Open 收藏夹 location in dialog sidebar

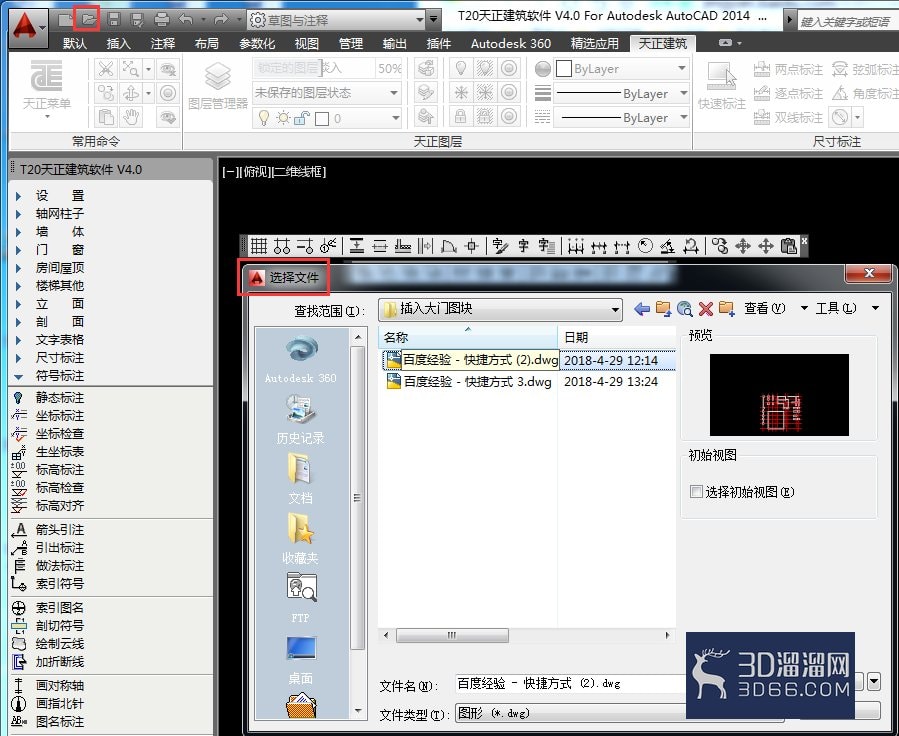300,539
